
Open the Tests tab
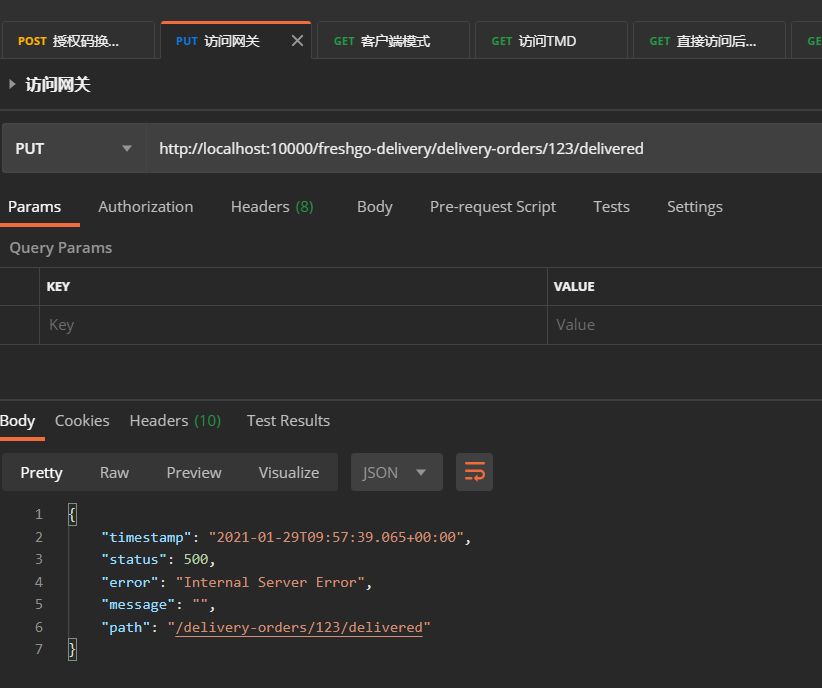(x=611, y=207)
